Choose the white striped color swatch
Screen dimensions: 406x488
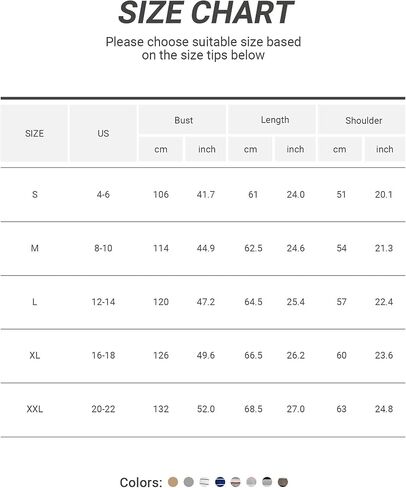point(204,482)
